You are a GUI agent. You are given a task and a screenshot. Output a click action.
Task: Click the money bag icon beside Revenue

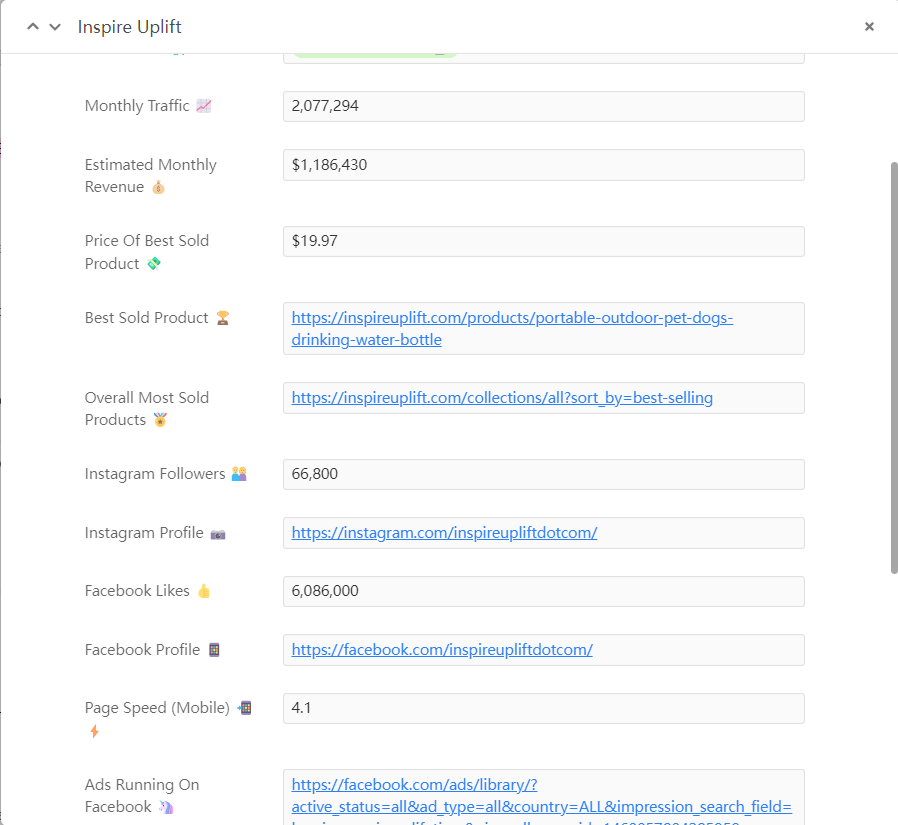point(158,188)
